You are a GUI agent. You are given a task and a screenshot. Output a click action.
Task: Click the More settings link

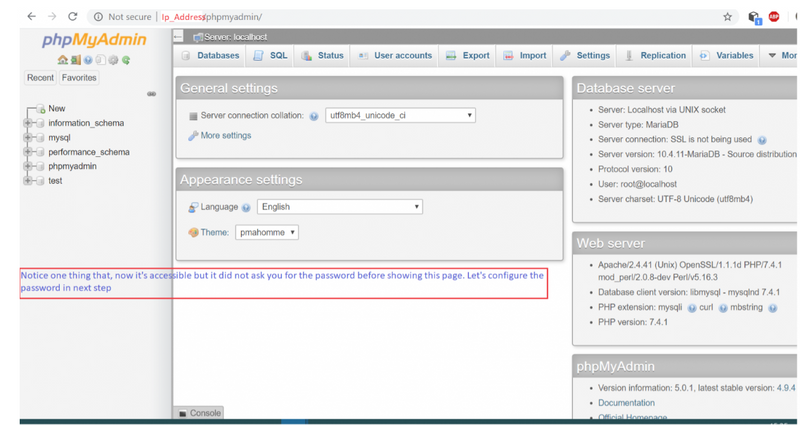[x=225, y=135]
